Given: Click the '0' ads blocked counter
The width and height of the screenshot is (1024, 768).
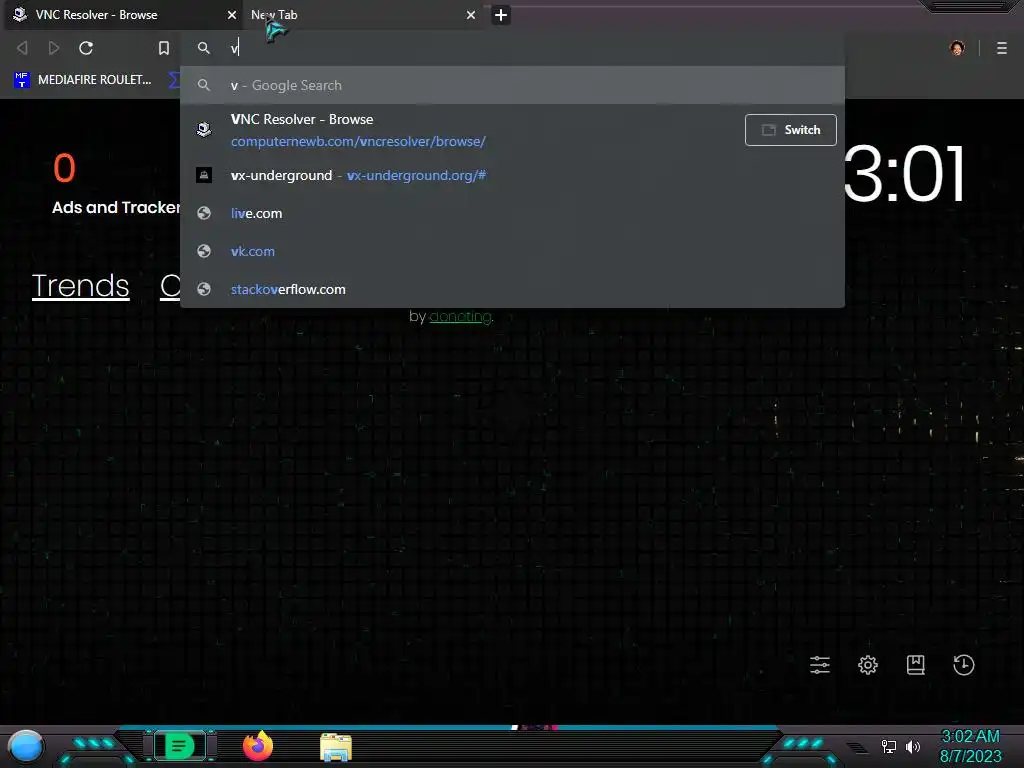Looking at the screenshot, I should tap(64, 168).
